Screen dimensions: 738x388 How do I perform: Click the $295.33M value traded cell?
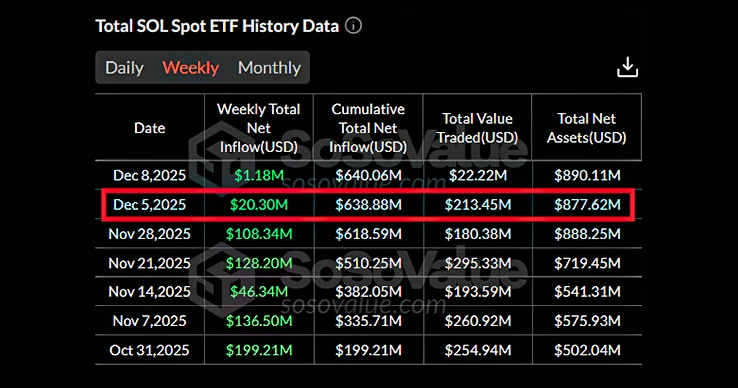[477, 263]
